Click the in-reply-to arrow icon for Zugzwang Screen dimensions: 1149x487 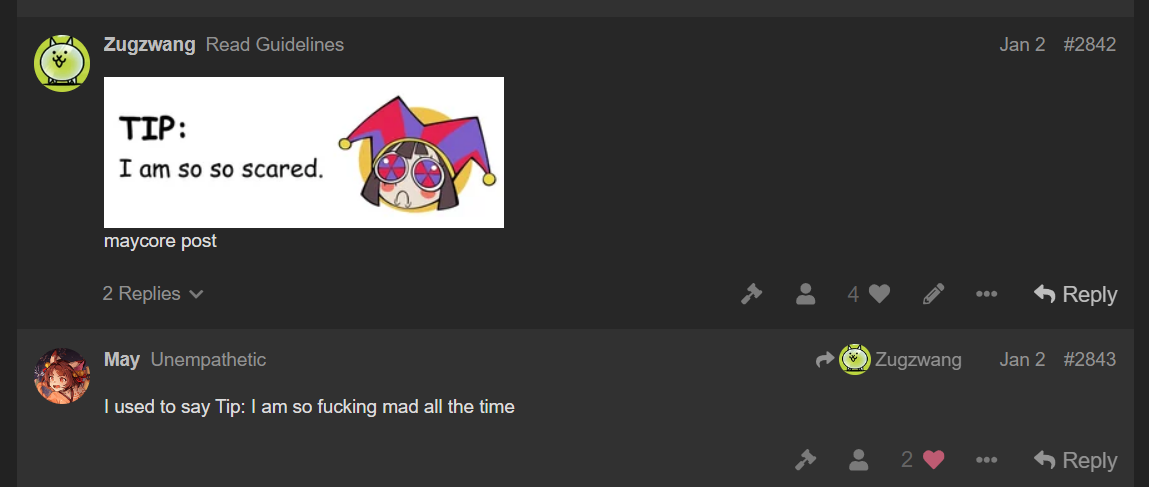coord(825,360)
